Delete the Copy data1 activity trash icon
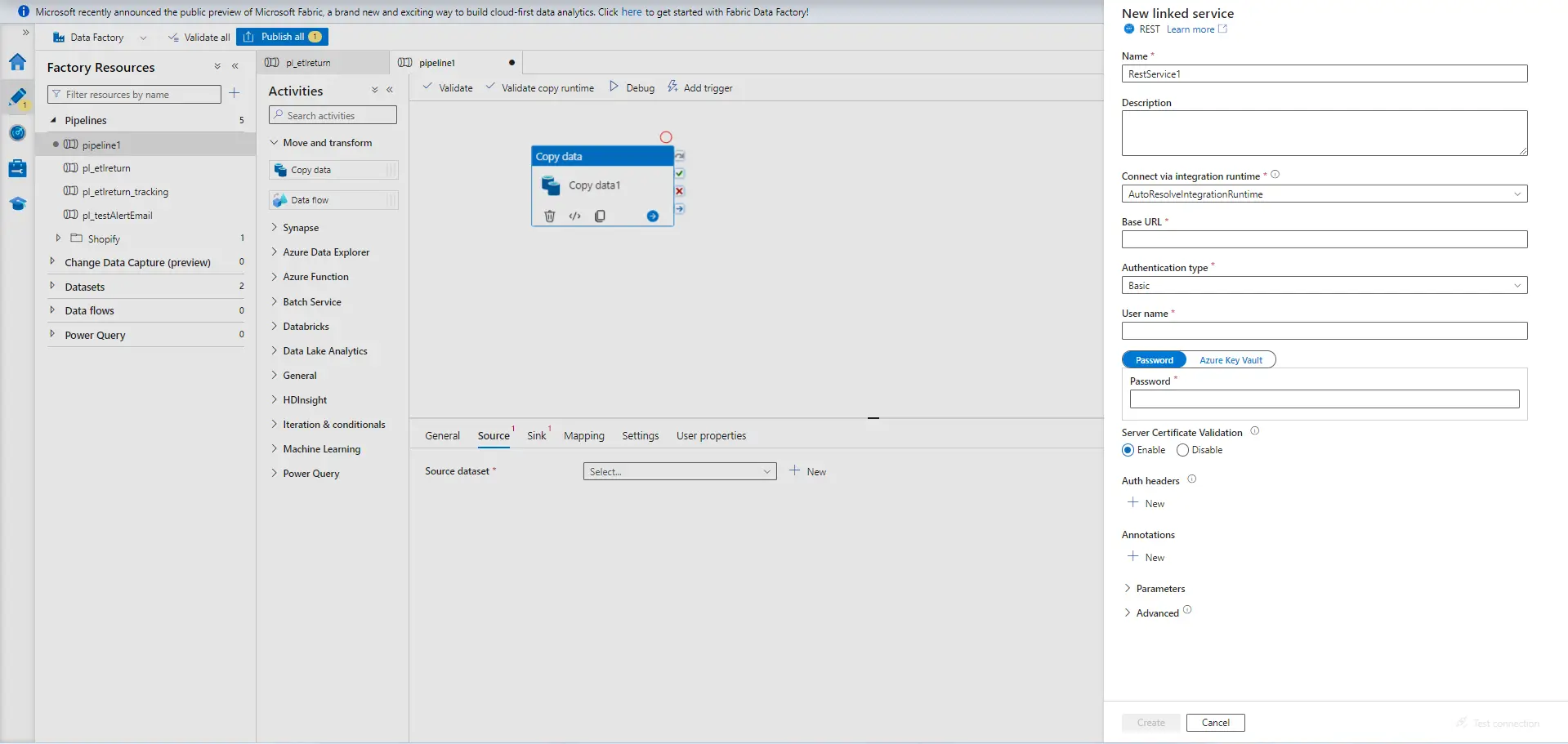Screen dimensions: 1568x744 point(550,216)
